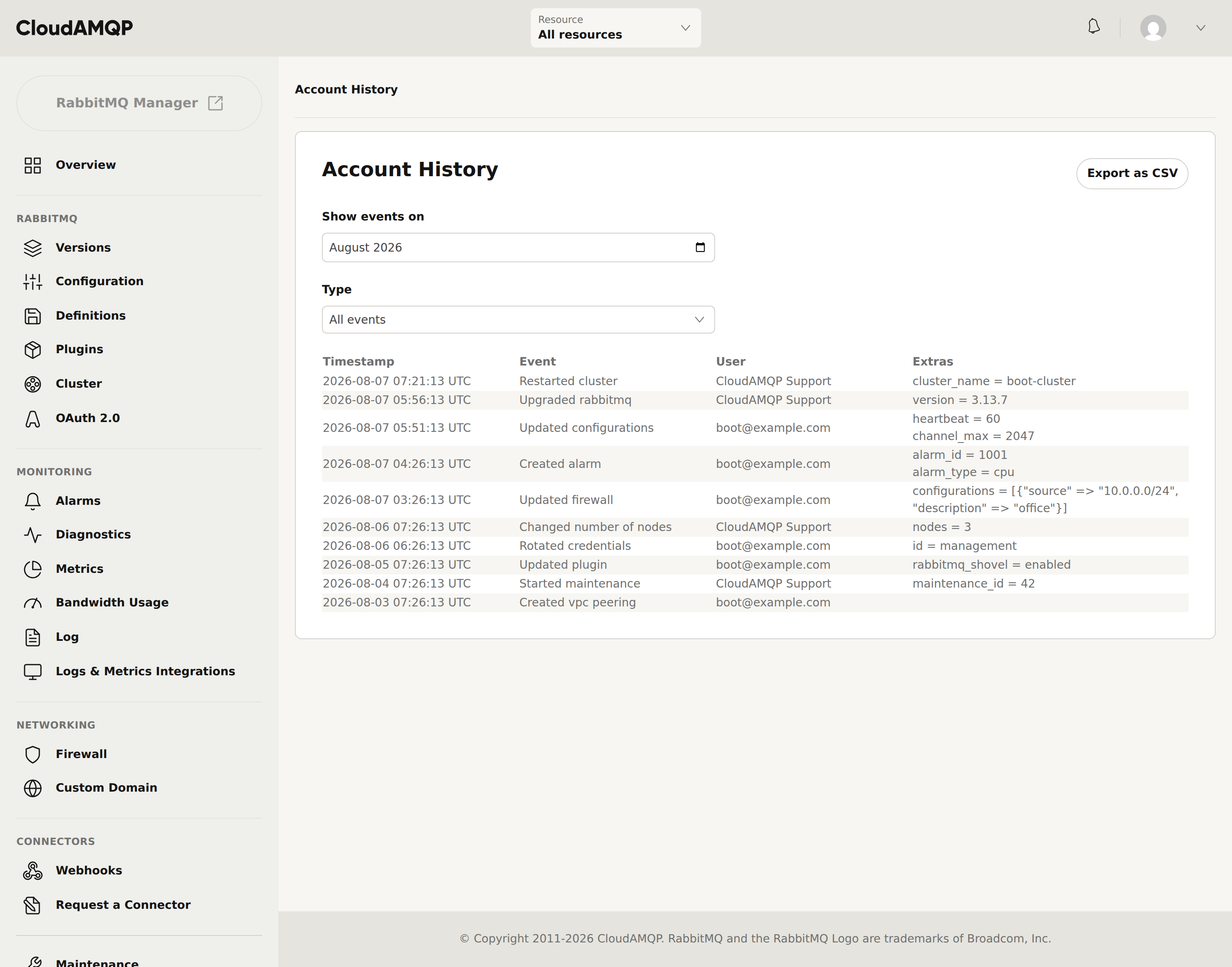Open the Cluster page
The width and height of the screenshot is (1232, 967).
coord(79,383)
